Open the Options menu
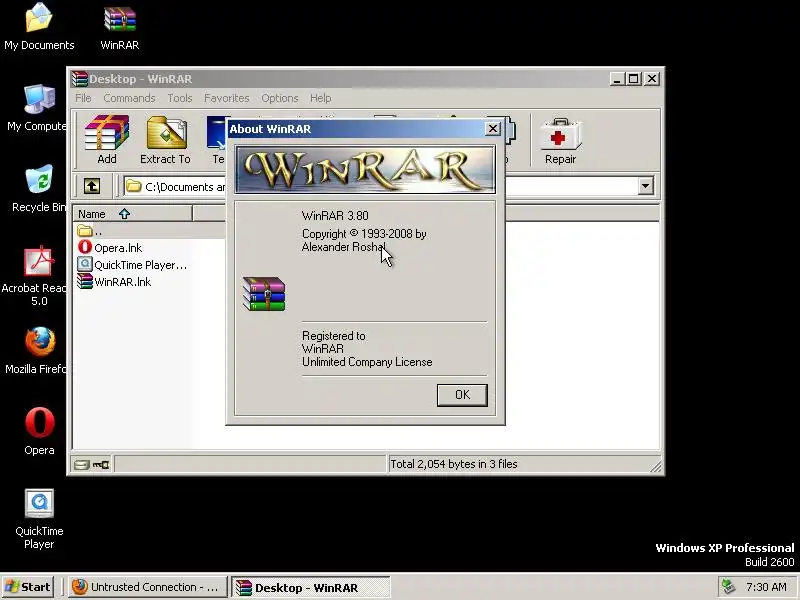800x600 pixels. 280,98
